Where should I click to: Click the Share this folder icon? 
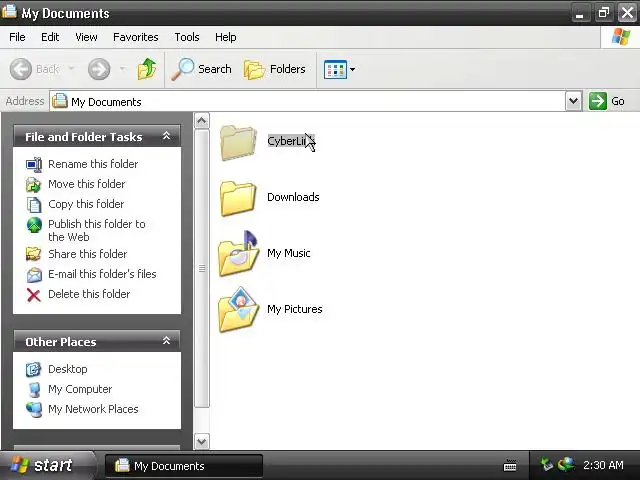[x=33, y=254]
